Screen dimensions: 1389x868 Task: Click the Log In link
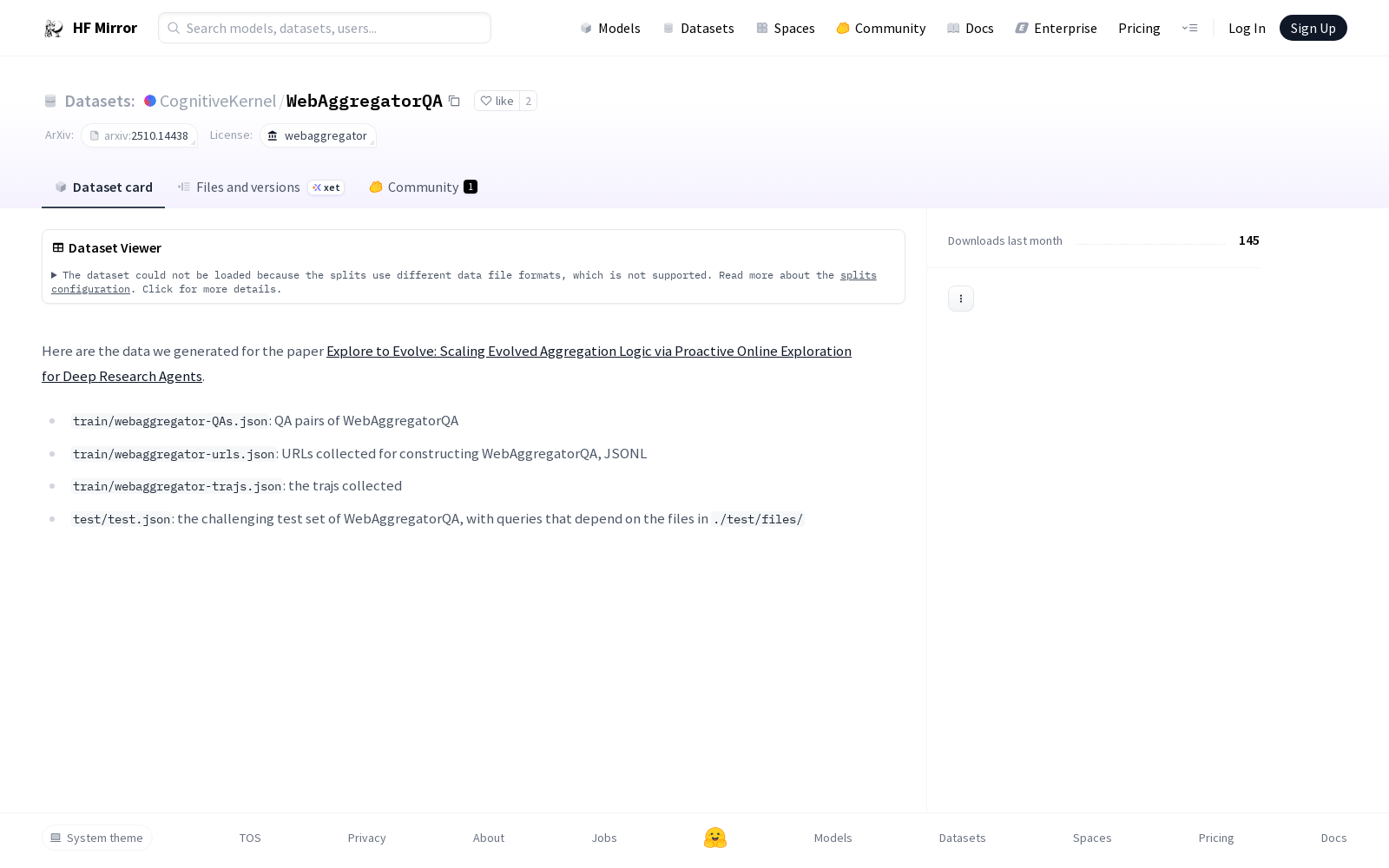[1247, 28]
